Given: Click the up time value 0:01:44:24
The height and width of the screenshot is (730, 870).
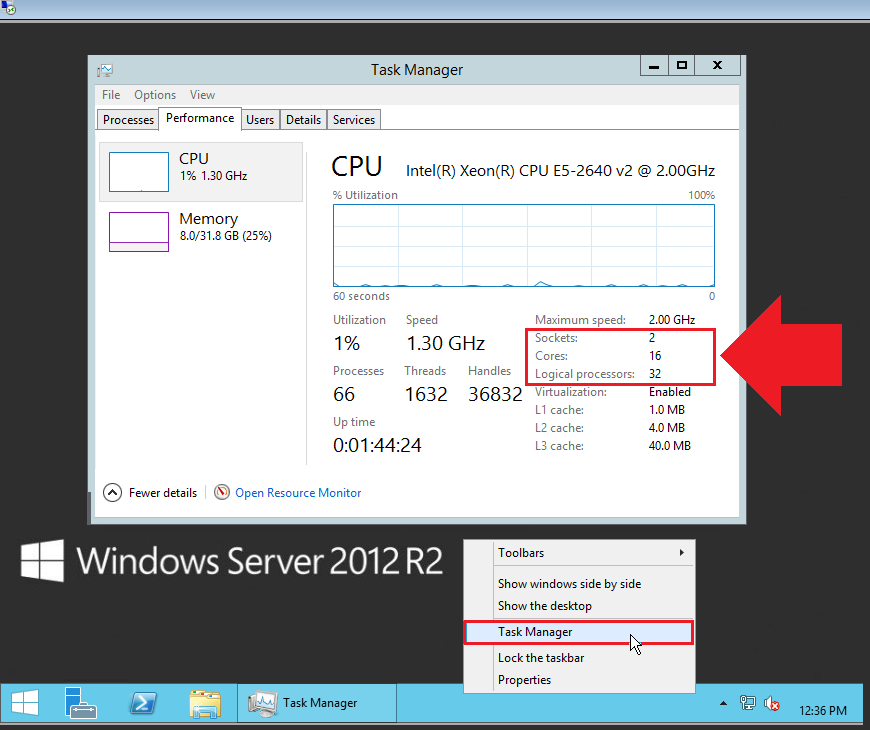Looking at the screenshot, I should pyautogui.click(x=377, y=445).
